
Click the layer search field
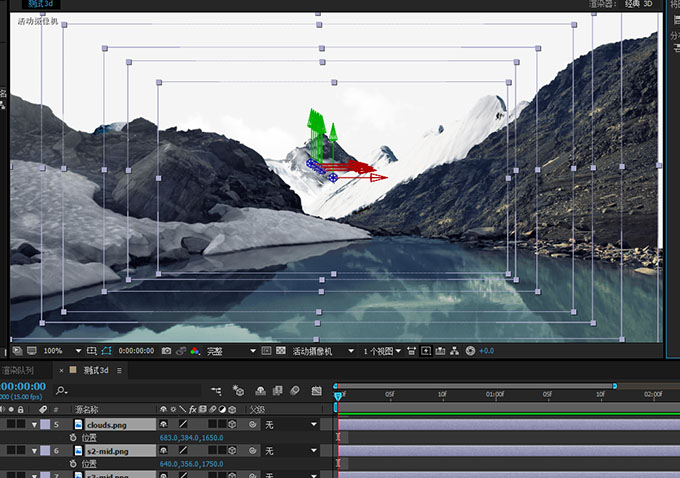click(x=128, y=391)
